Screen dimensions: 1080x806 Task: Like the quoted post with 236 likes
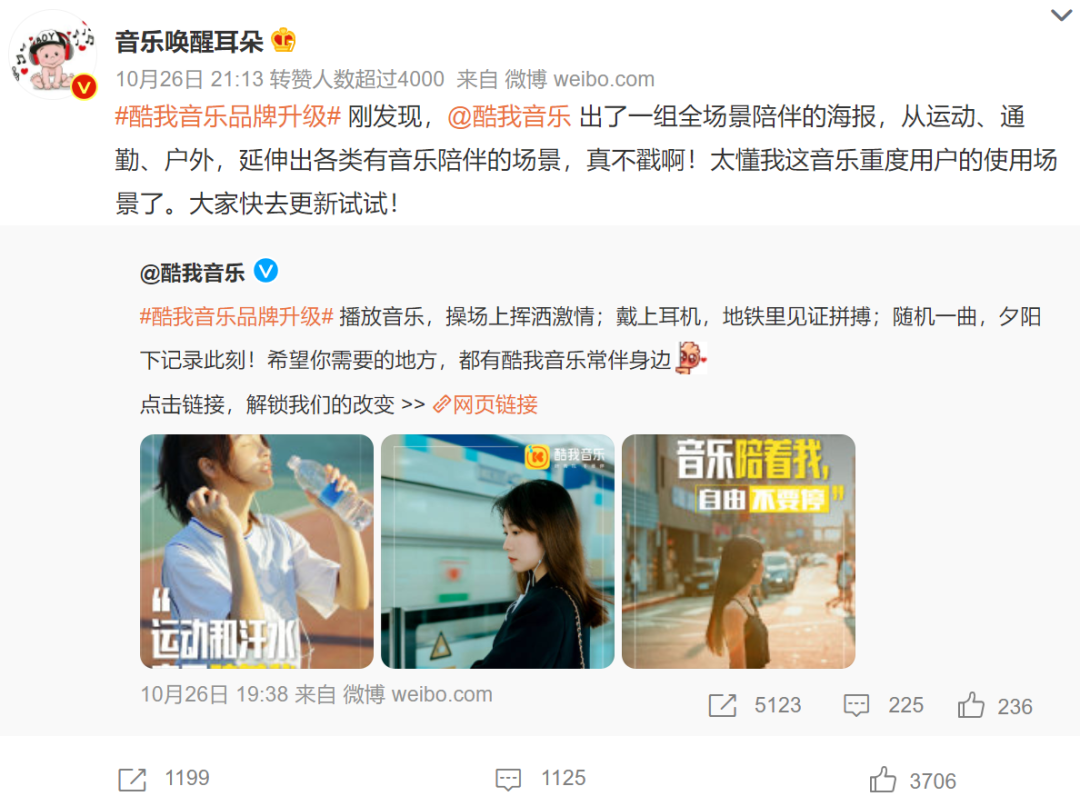(970, 705)
